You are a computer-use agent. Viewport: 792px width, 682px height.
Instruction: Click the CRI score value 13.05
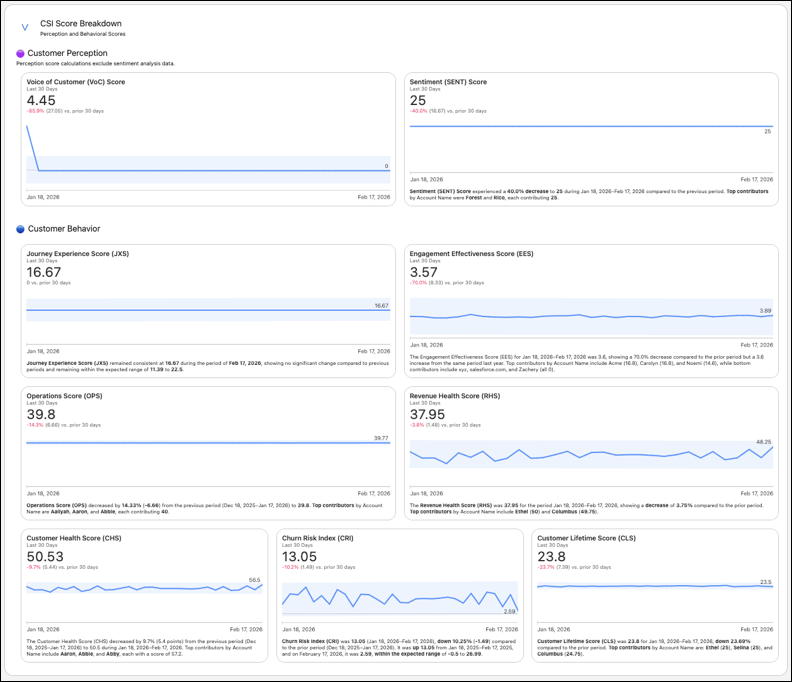click(300, 557)
